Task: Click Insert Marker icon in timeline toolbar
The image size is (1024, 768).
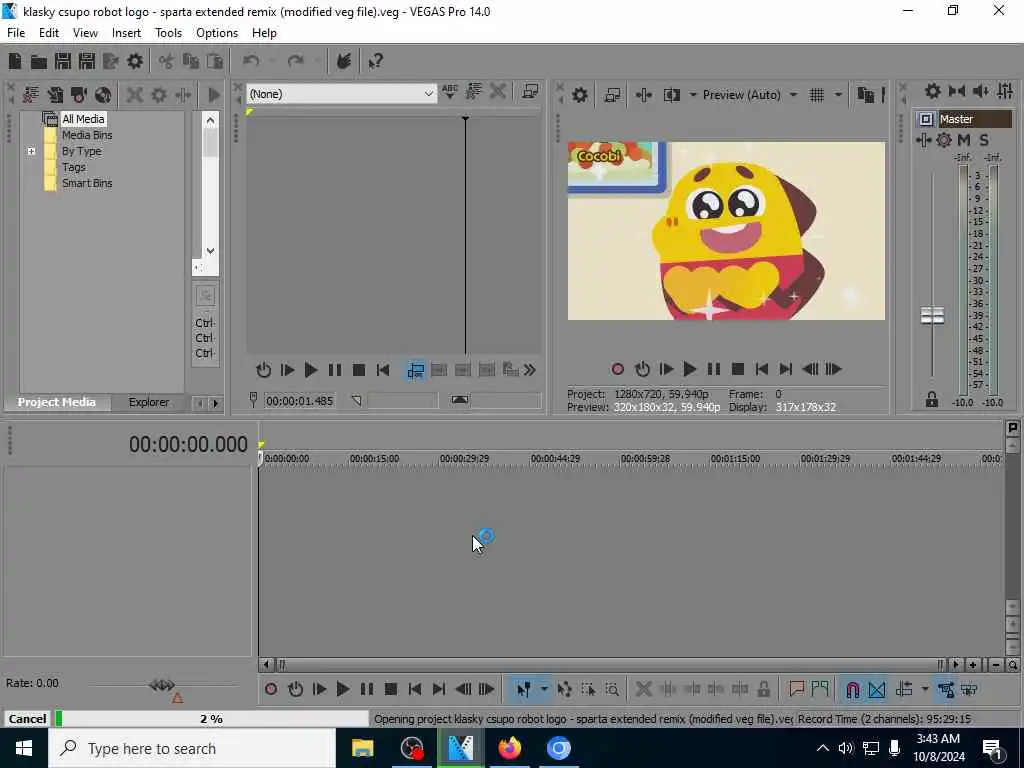Action: click(796, 689)
